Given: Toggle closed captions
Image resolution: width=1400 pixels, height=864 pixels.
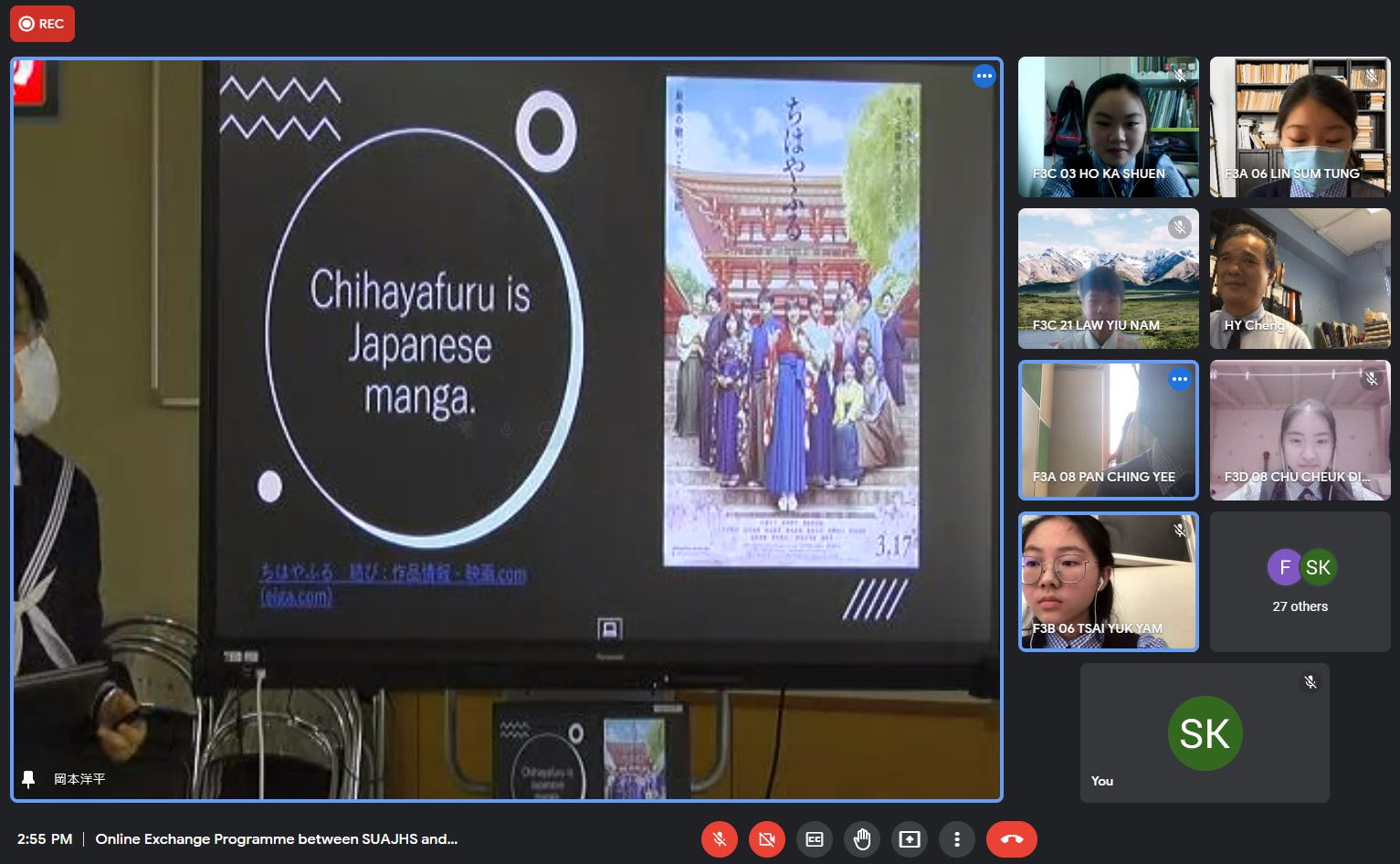Looking at the screenshot, I should [x=815, y=839].
